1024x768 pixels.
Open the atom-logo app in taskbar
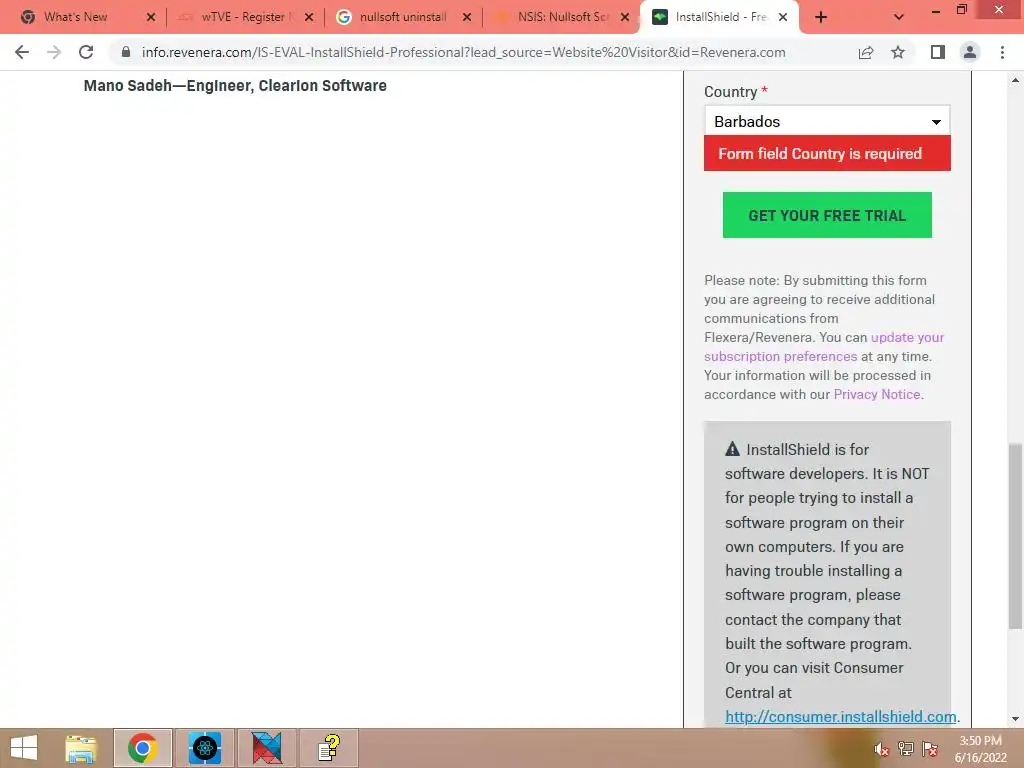point(205,748)
